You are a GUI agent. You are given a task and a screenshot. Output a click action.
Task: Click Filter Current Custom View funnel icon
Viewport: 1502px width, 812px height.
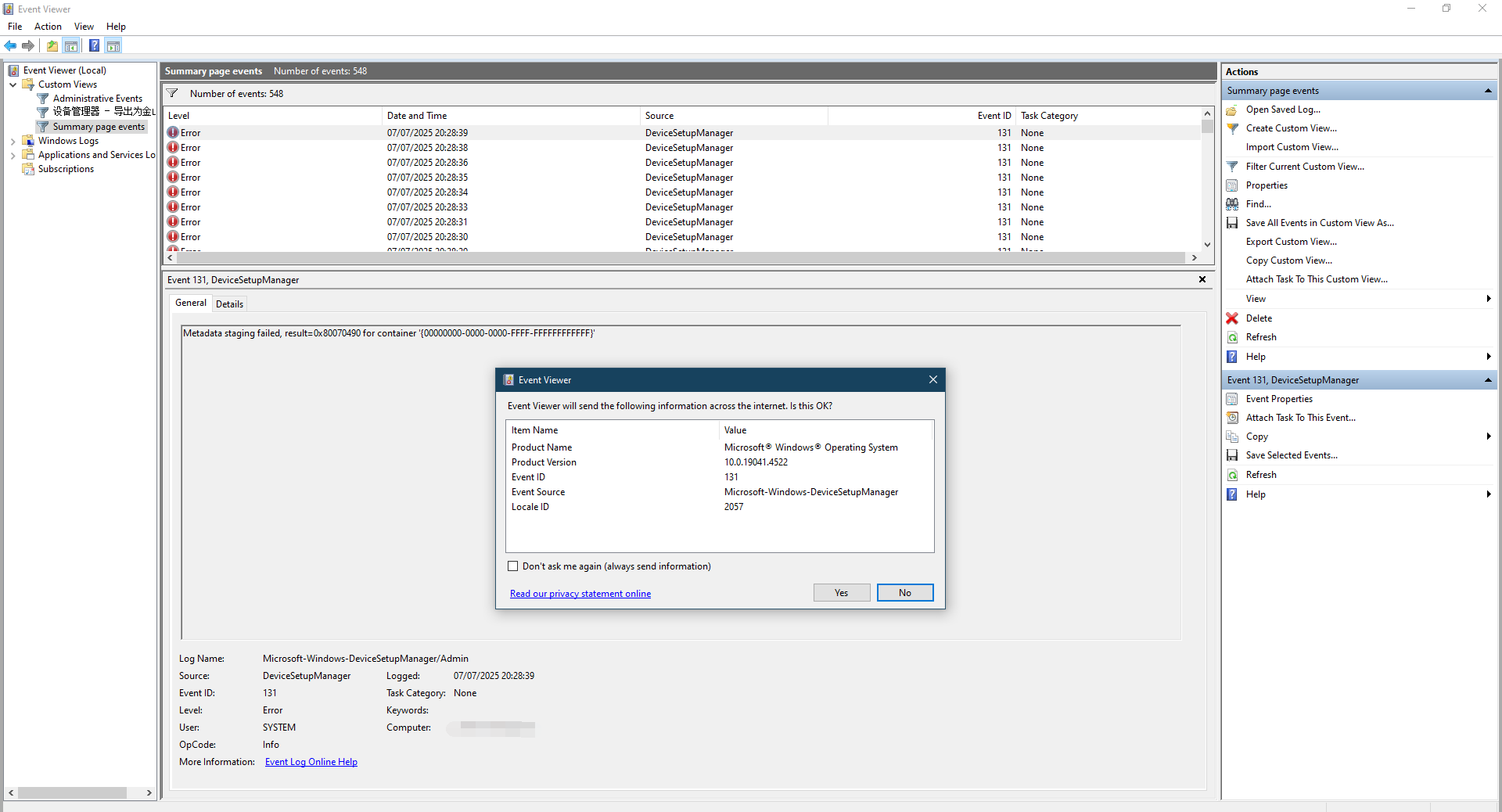pyautogui.click(x=1232, y=167)
